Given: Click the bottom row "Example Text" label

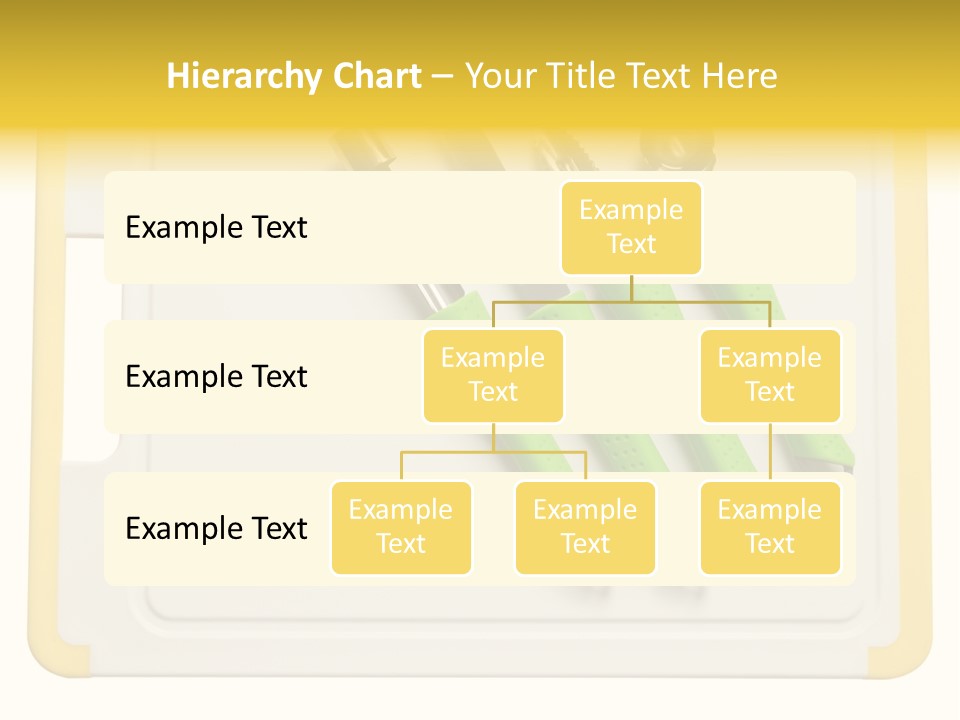Looking at the screenshot, I should pyautogui.click(x=216, y=528).
